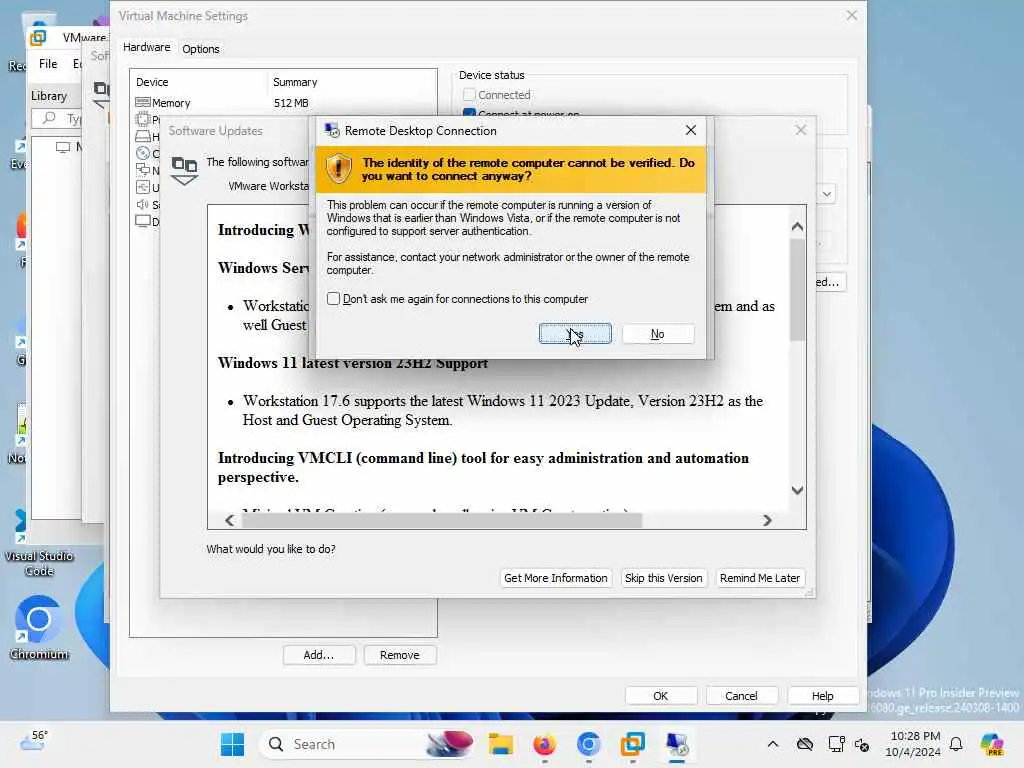
Task: Open Visual Studio Code desktop shortcut
Action: coord(39,545)
